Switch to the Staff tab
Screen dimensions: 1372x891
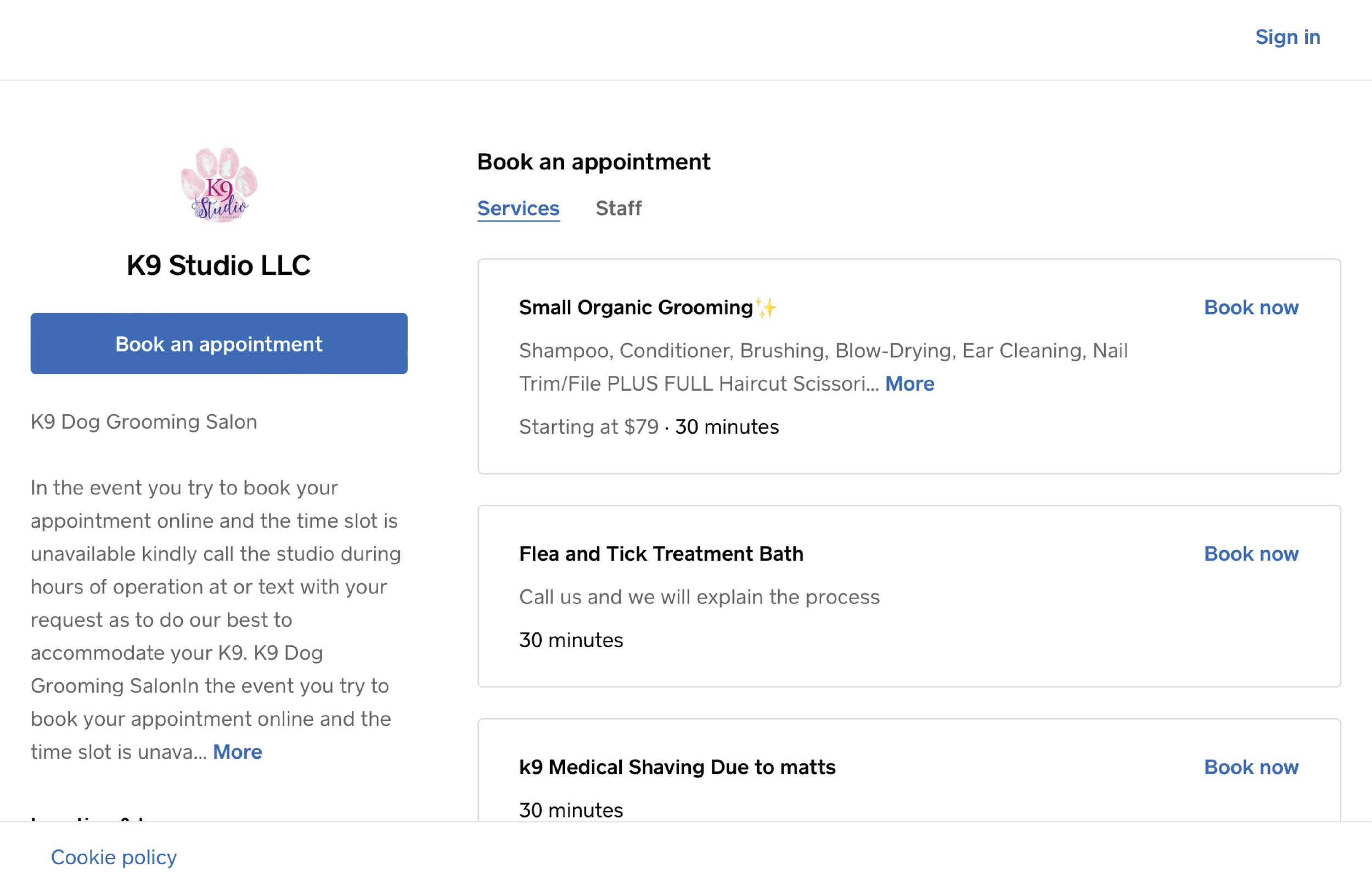point(618,208)
